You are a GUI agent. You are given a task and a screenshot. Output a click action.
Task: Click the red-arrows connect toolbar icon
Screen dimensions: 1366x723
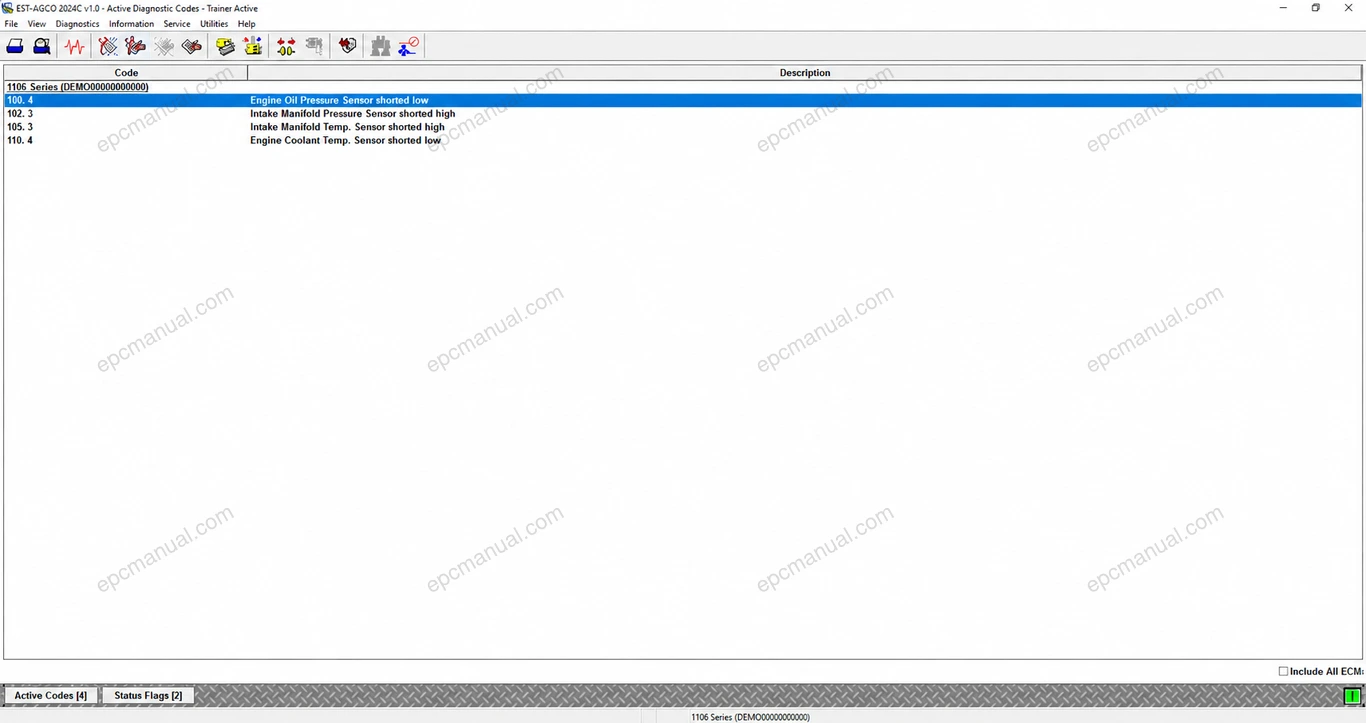(287, 46)
